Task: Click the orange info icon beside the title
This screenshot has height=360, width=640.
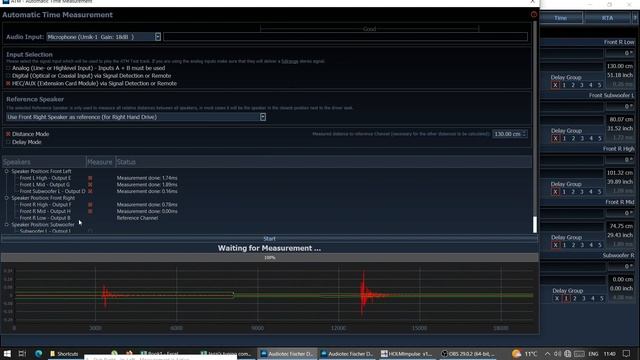Action: (533, 15)
